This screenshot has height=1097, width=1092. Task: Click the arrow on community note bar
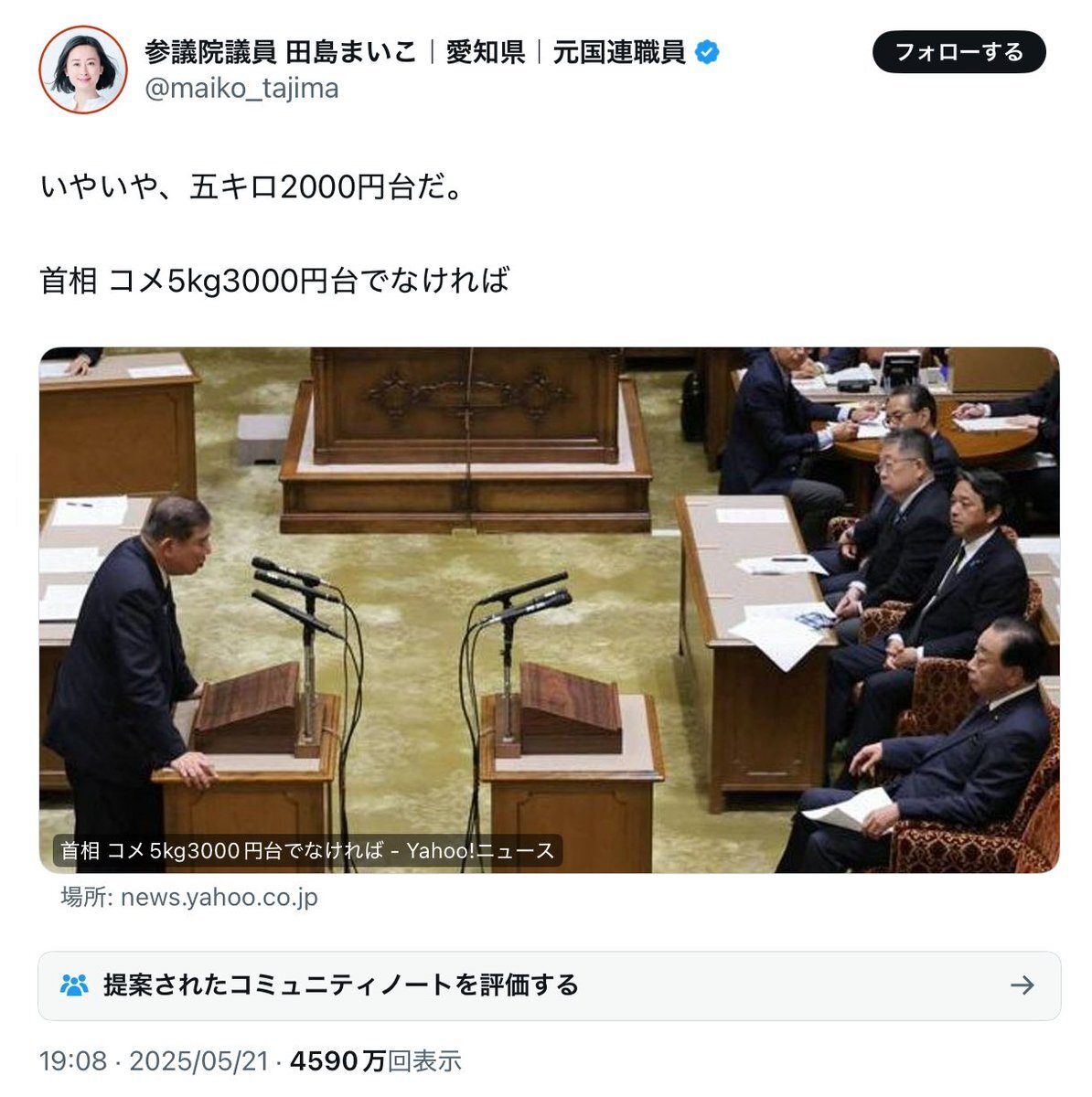(1022, 985)
